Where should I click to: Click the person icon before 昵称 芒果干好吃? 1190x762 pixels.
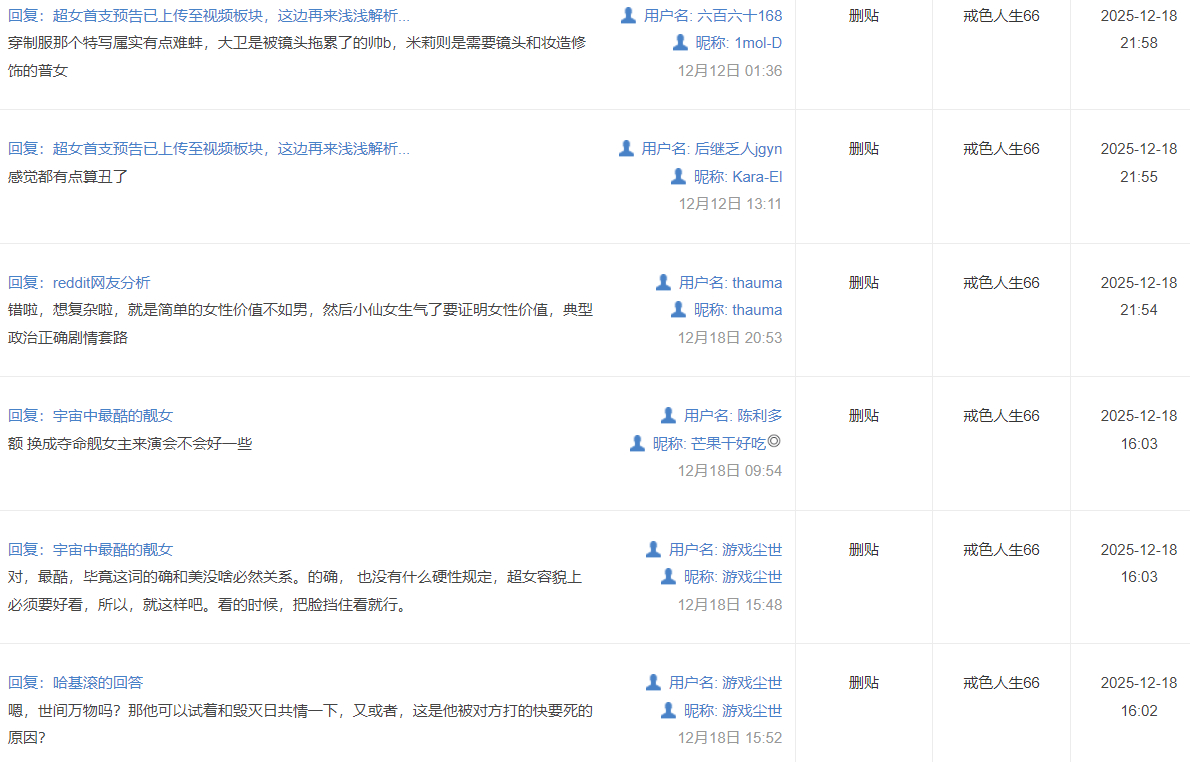click(637, 443)
